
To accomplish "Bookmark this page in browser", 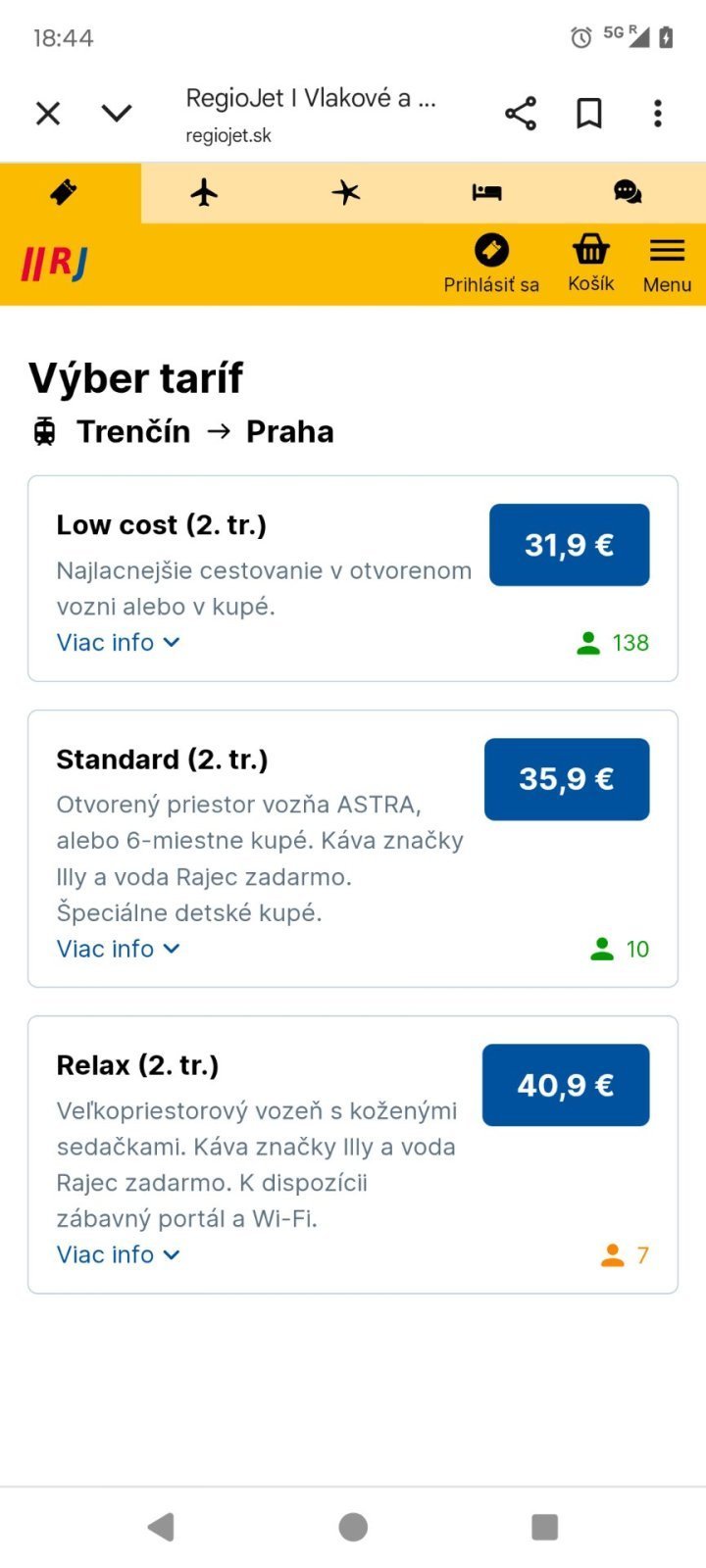I will pyautogui.click(x=588, y=114).
